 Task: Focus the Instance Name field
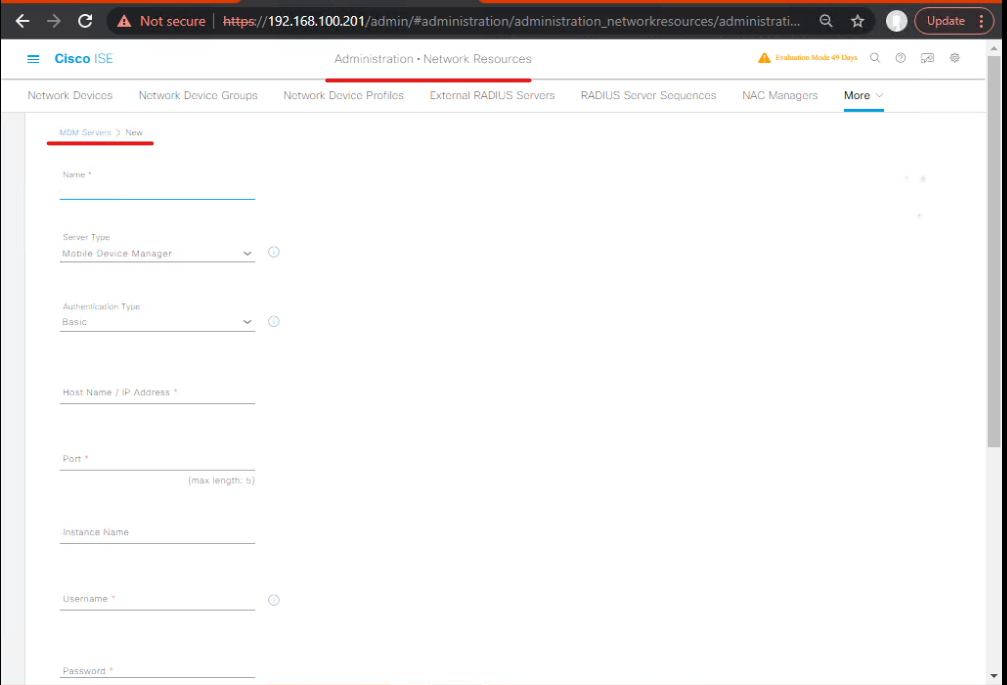[157, 533]
